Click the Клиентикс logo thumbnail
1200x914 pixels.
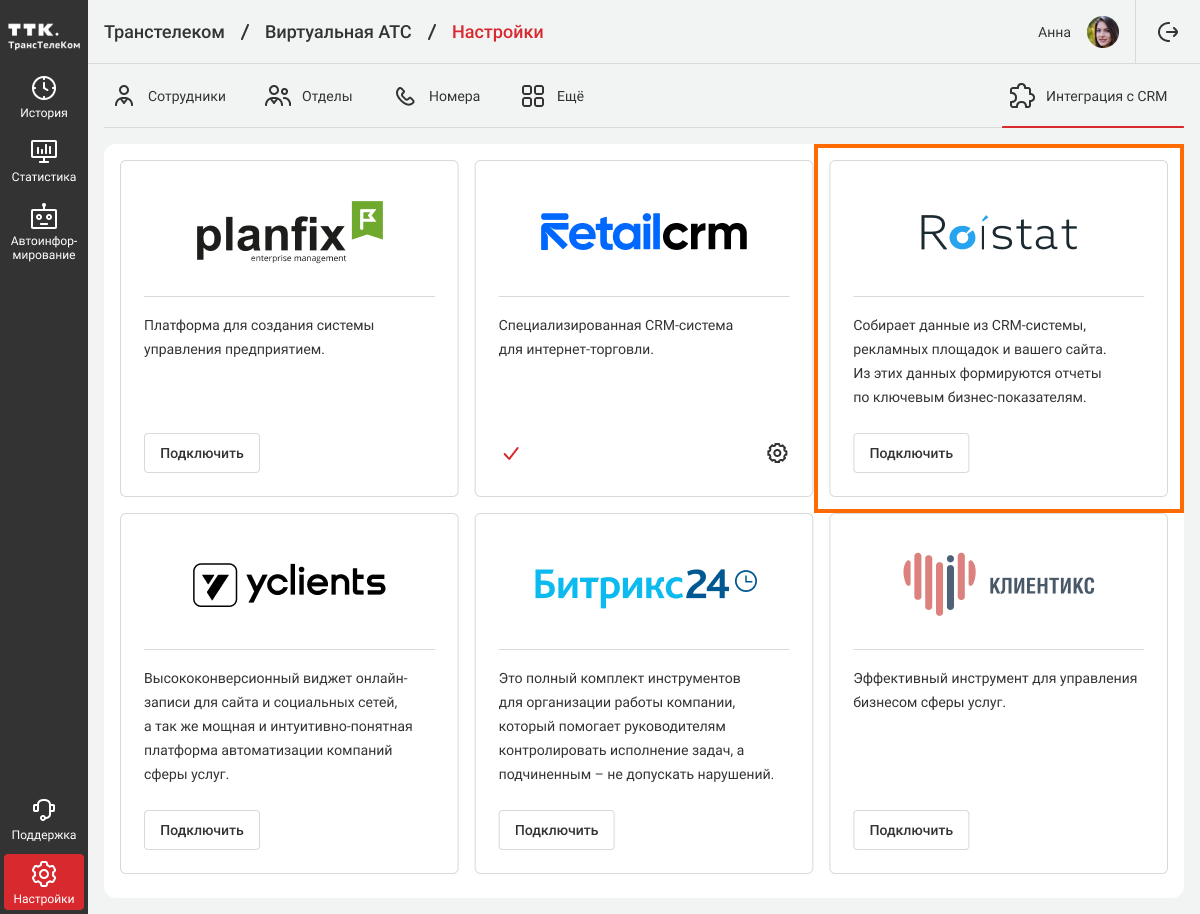pos(998,584)
